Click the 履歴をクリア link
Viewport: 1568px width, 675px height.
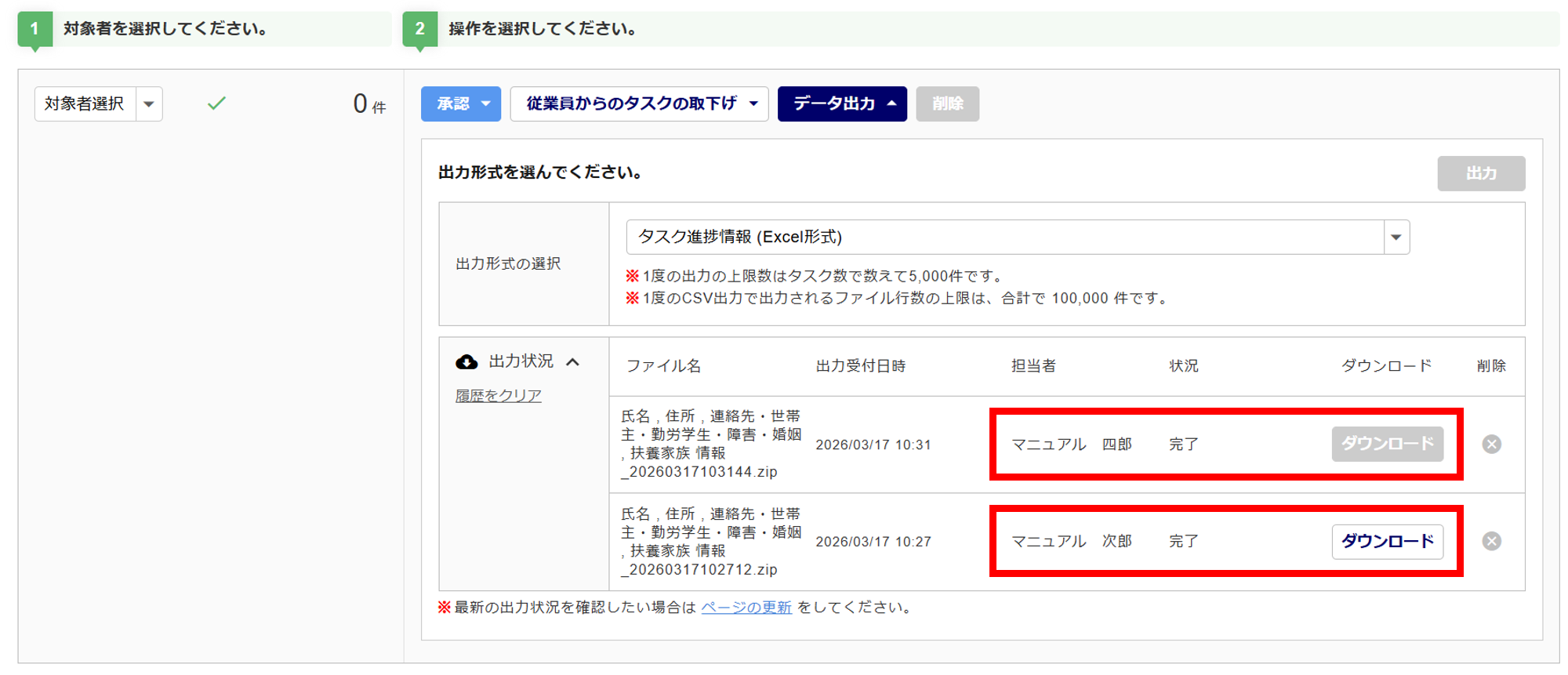(499, 396)
